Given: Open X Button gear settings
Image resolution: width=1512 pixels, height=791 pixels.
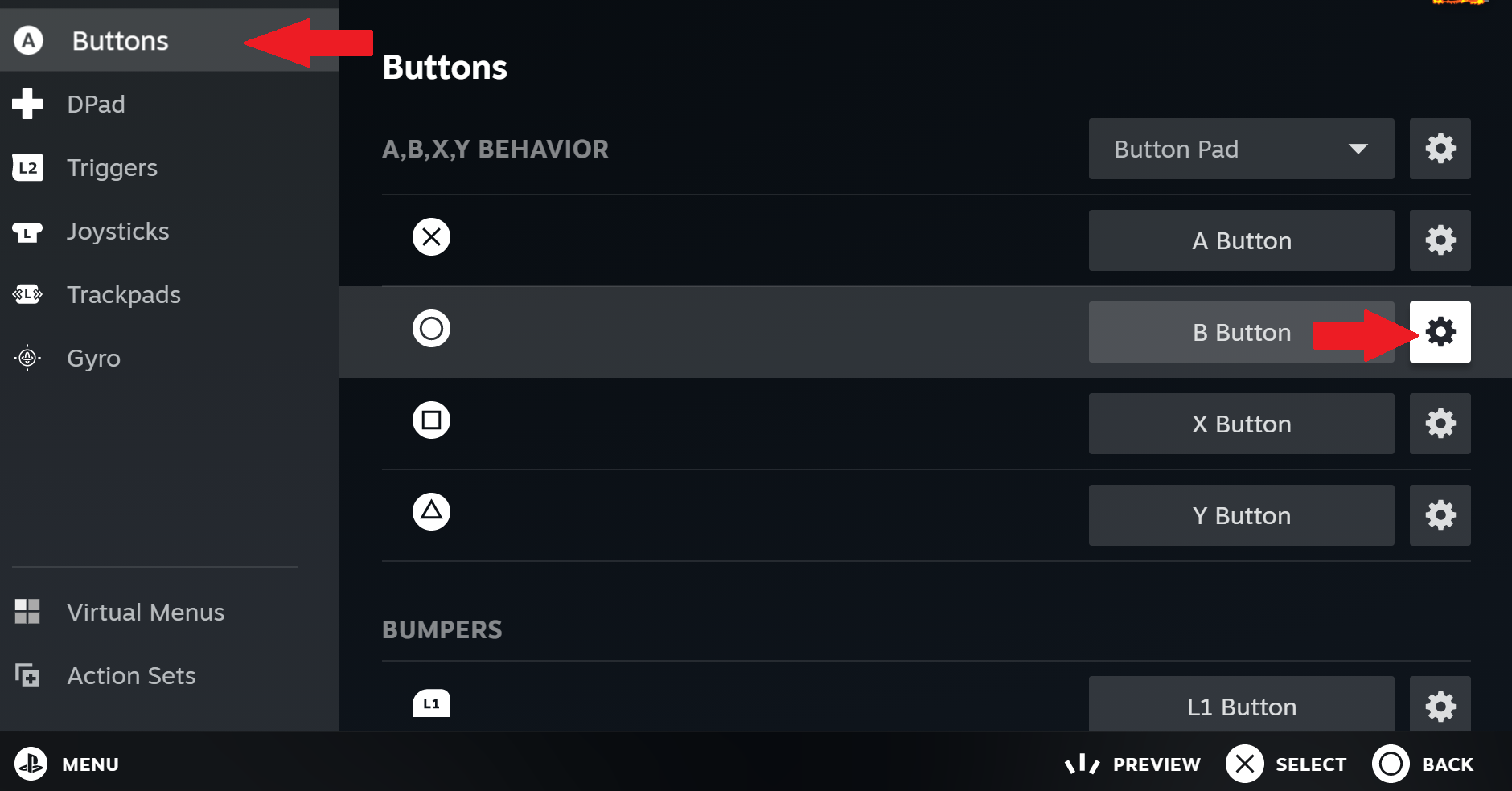Looking at the screenshot, I should point(1440,424).
